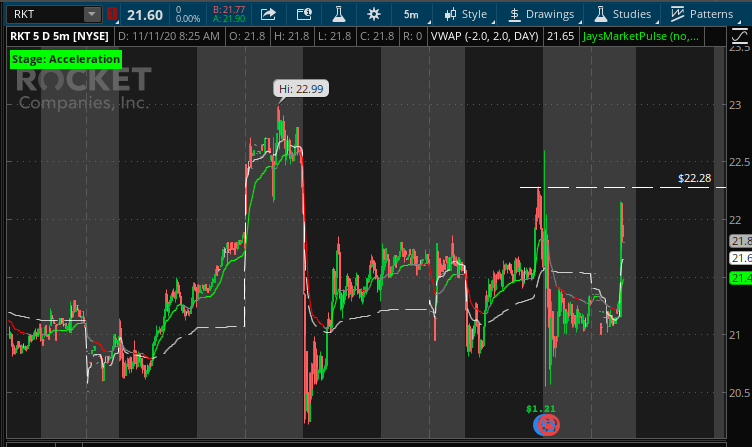Image resolution: width=752 pixels, height=447 pixels.
Task: Expand the RKT symbol dropdown arrow
Action: pyautogui.click(x=92, y=14)
